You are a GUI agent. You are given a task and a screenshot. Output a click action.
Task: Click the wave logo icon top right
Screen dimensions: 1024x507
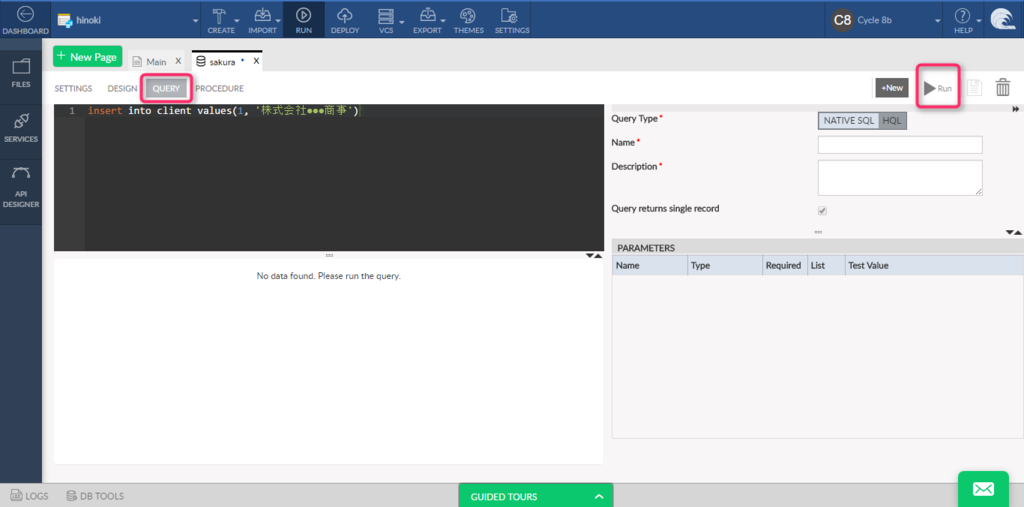tap(1002, 20)
